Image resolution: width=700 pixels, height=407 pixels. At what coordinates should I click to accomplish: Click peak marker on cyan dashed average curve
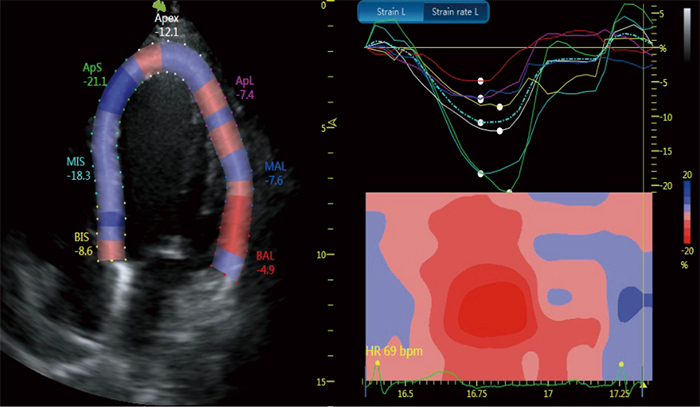coord(481,122)
